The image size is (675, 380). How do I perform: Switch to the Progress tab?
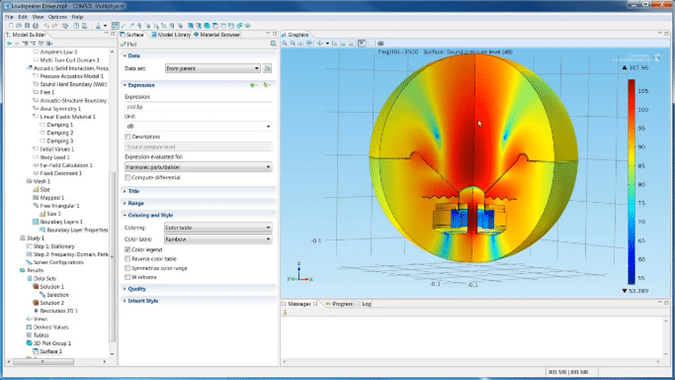[x=339, y=304]
